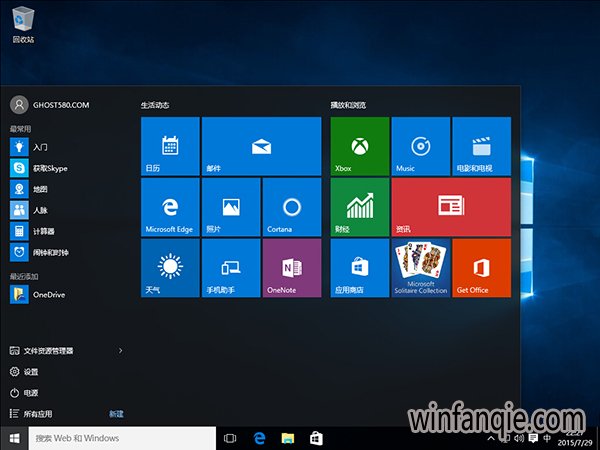The height and width of the screenshot is (450, 600).
Task: Click the GHOST580.COM user account
Action: [50, 105]
